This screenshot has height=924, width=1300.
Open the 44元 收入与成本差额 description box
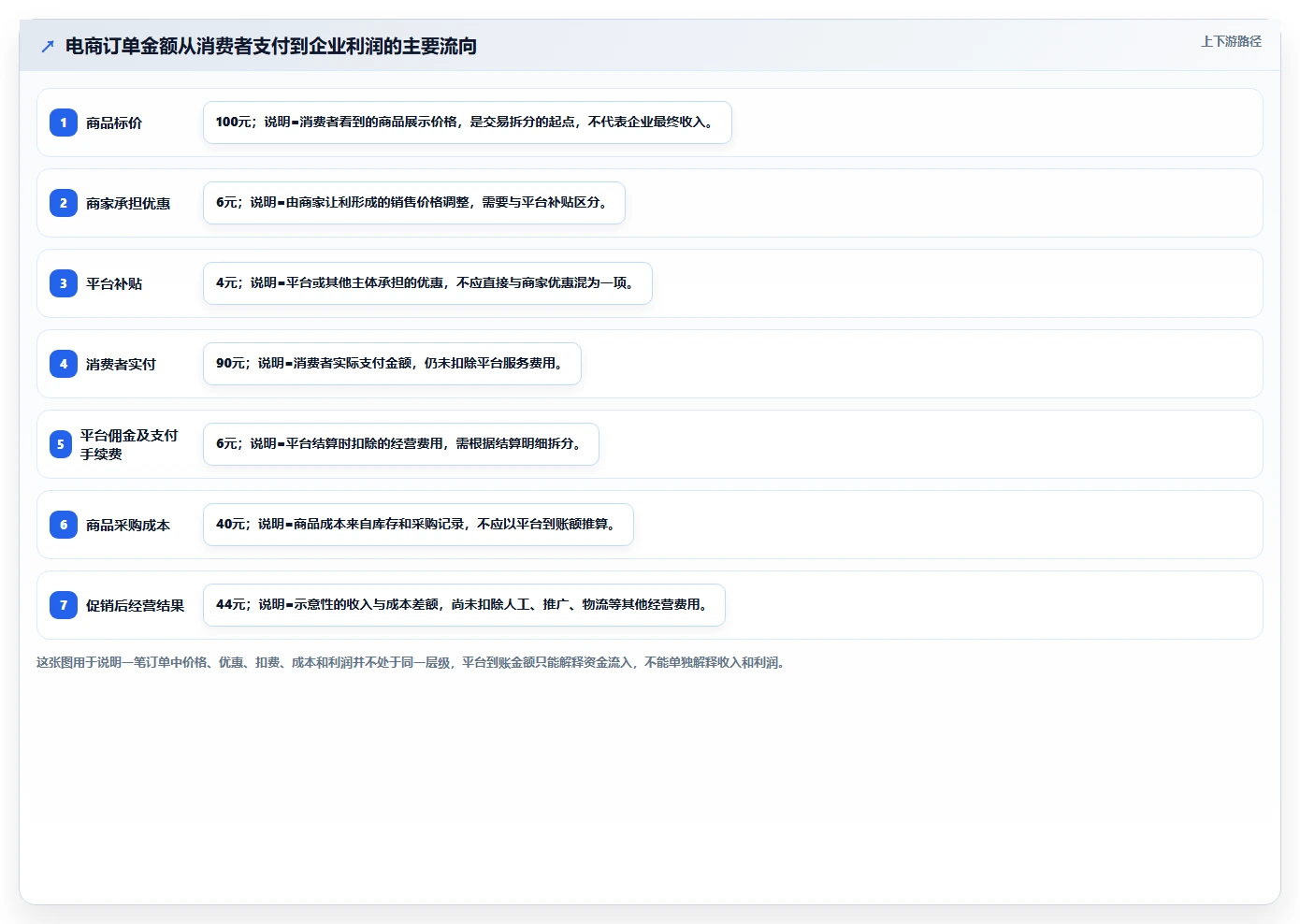(x=464, y=605)
